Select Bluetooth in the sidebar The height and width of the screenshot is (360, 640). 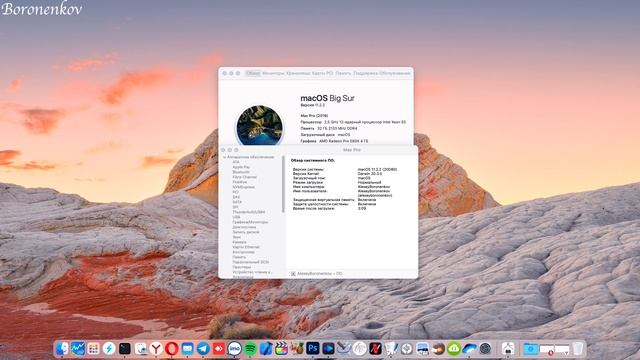(x=241, y=172)
